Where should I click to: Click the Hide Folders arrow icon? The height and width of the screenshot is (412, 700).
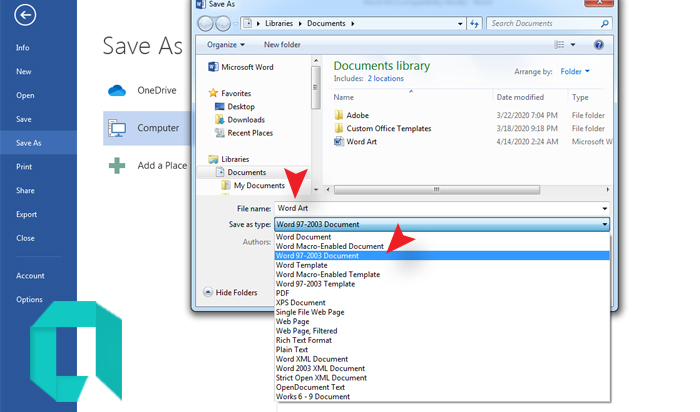tap(208, 292)
